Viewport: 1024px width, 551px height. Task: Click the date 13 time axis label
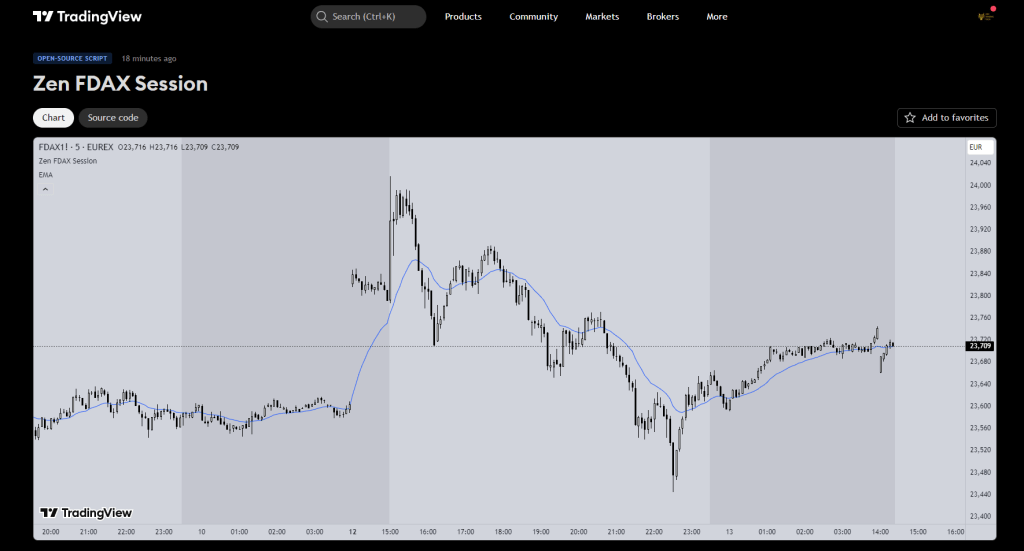pos(729,531)
